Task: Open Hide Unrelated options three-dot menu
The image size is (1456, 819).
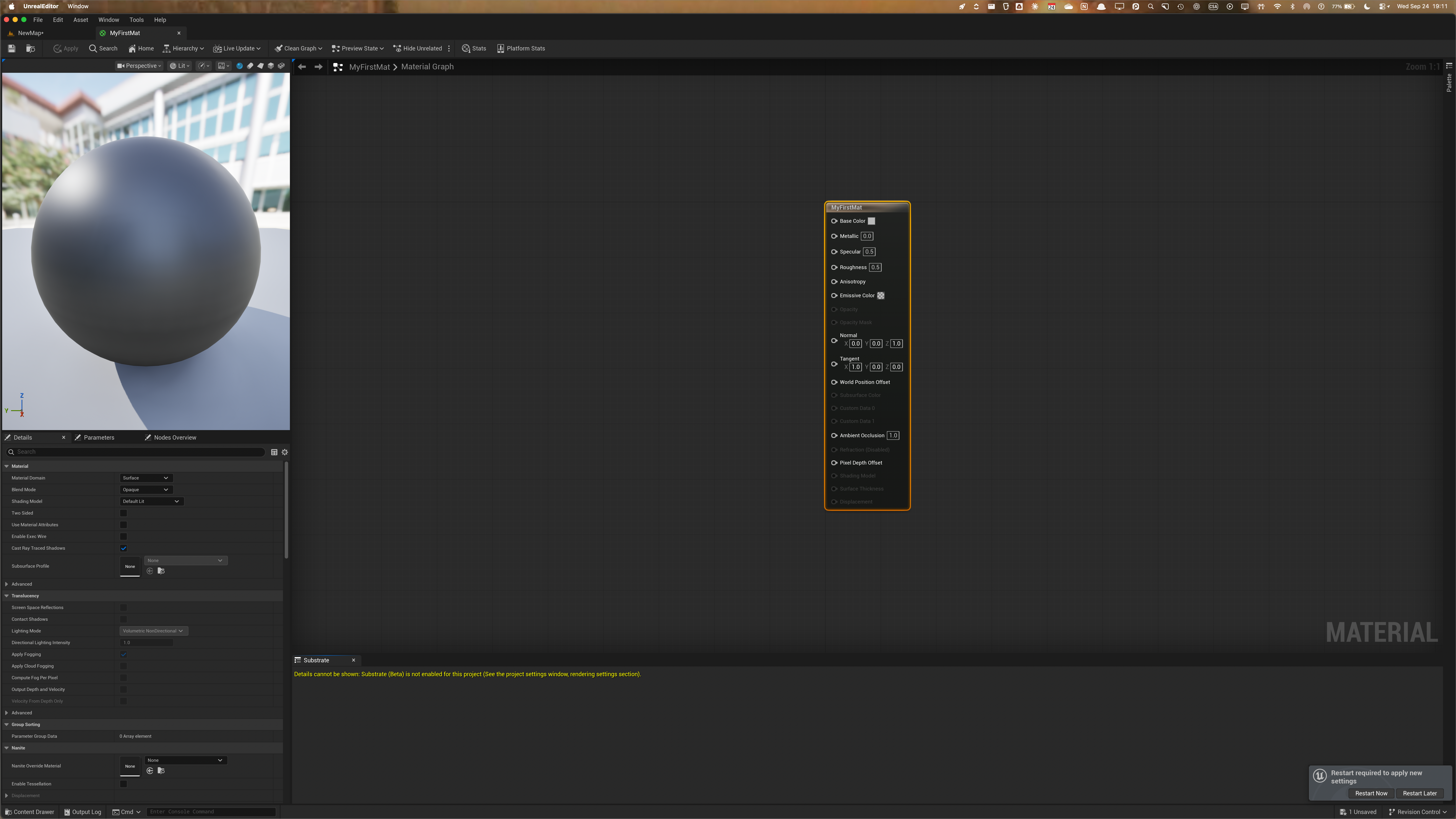Action: point(449,49)
